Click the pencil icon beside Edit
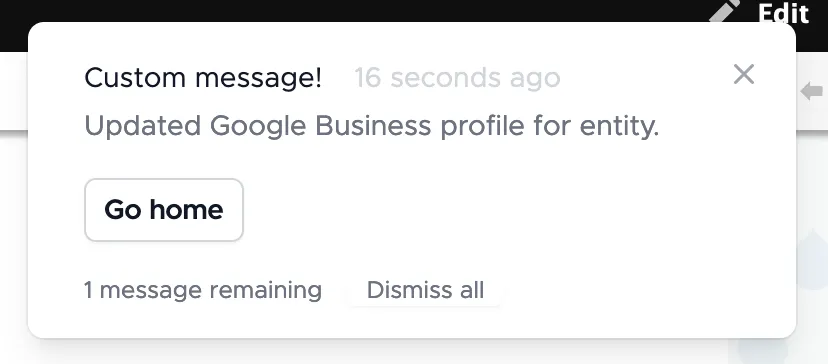 (x=726, y=11)
